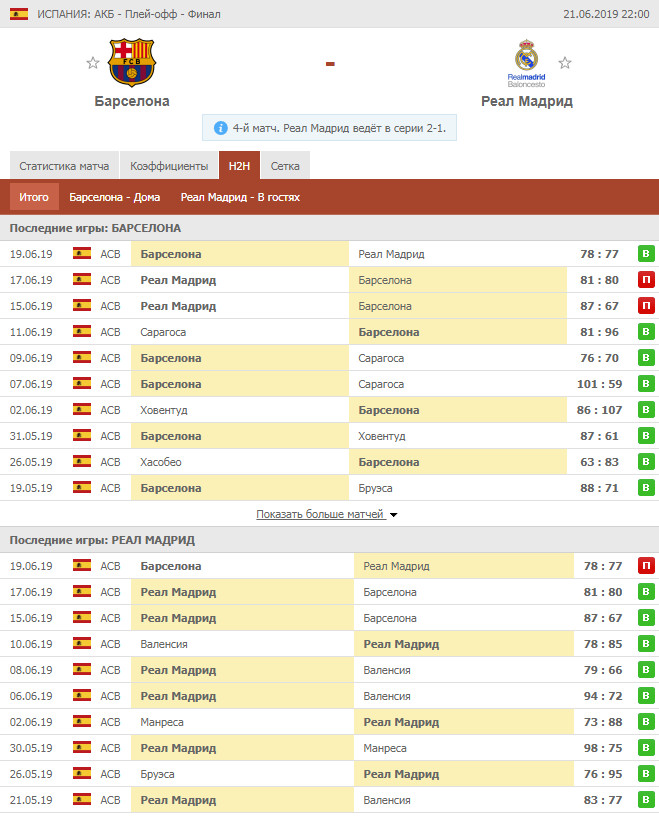This screenshot has height=817, width=659.
Task: Click green В badge for score 76 : 95
Action: tap(646, 774)
